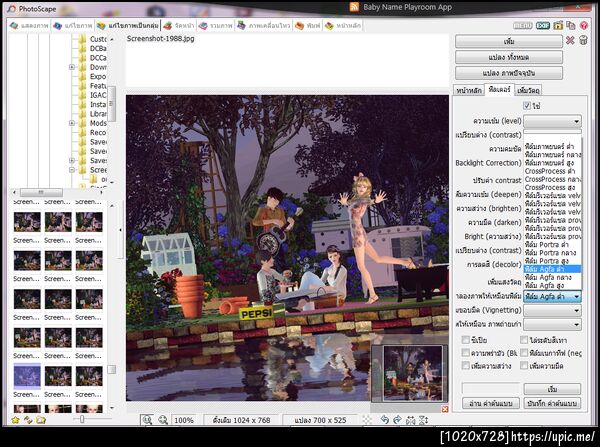The height and width of the screenshot is (447, 600).
Task: Enable the เพิ่มความมืด checkbox
Action: (x=524, y=365)
